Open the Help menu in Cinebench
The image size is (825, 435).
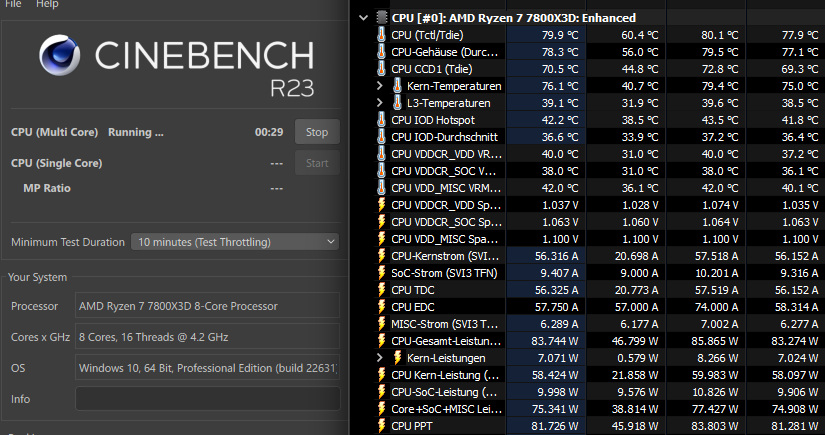[47, 4]
